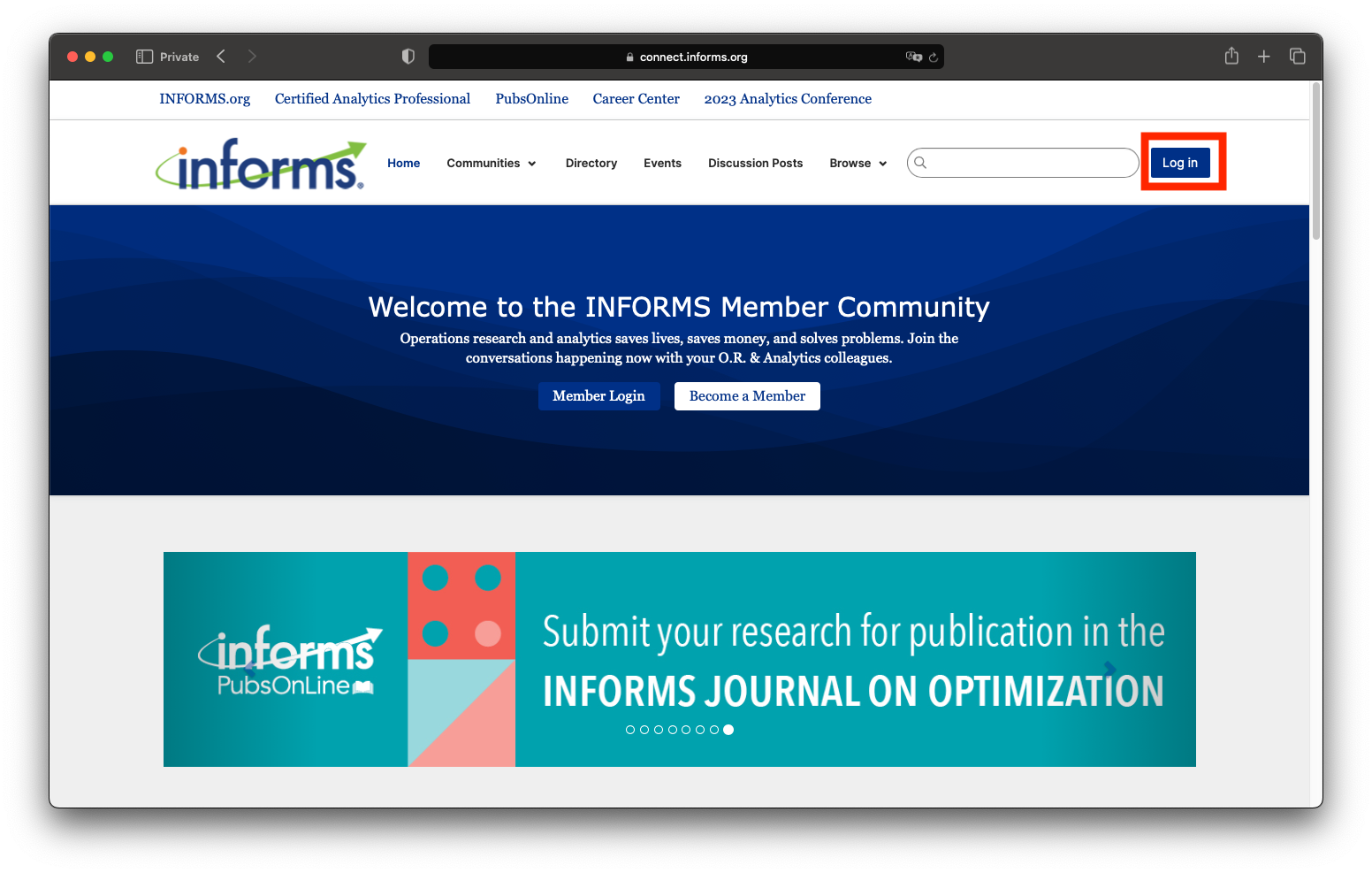1372x873 pixels.
Task: Select the last filled carousel dot
Action: (728, 730)
